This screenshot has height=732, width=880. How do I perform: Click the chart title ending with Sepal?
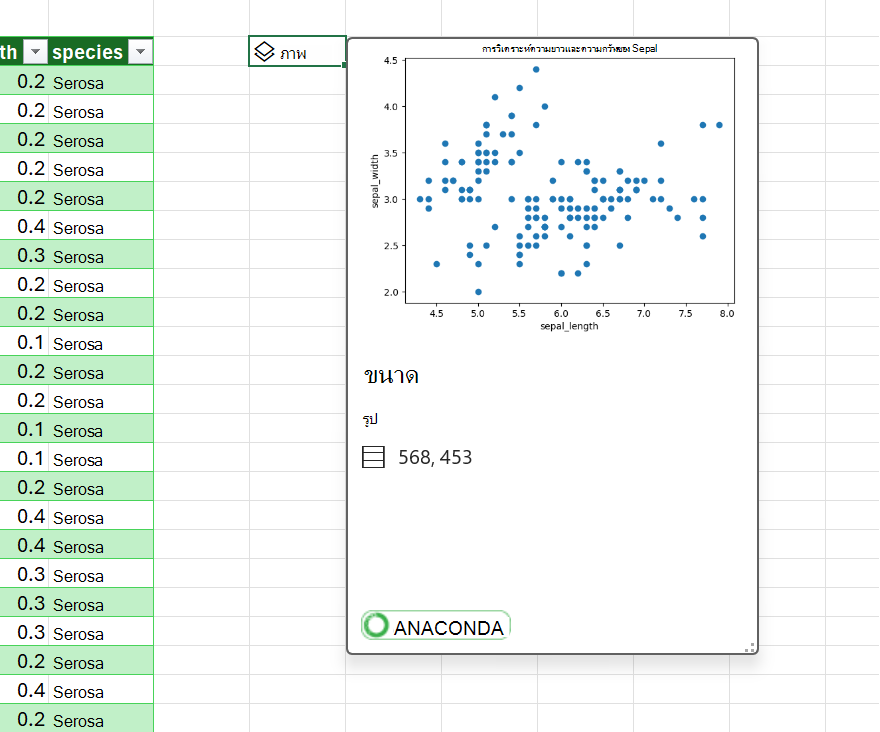coord(569,49)
